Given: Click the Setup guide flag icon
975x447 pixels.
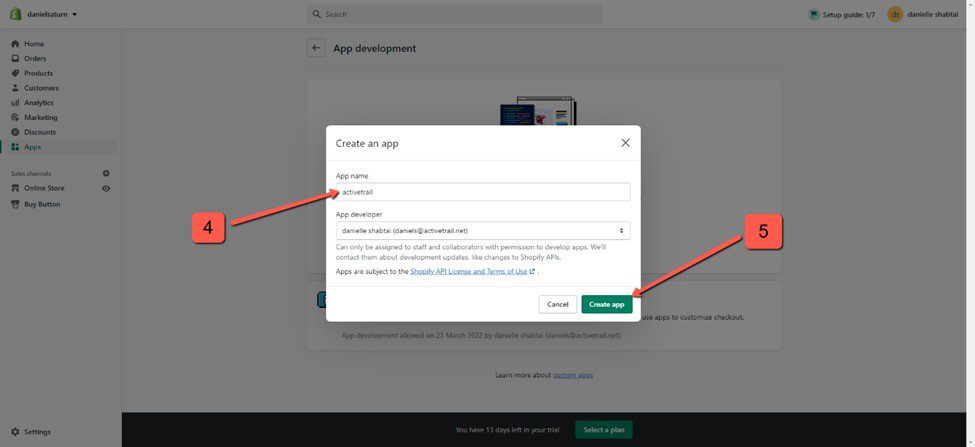Looking at the screenshot, I should coord(813,14).
